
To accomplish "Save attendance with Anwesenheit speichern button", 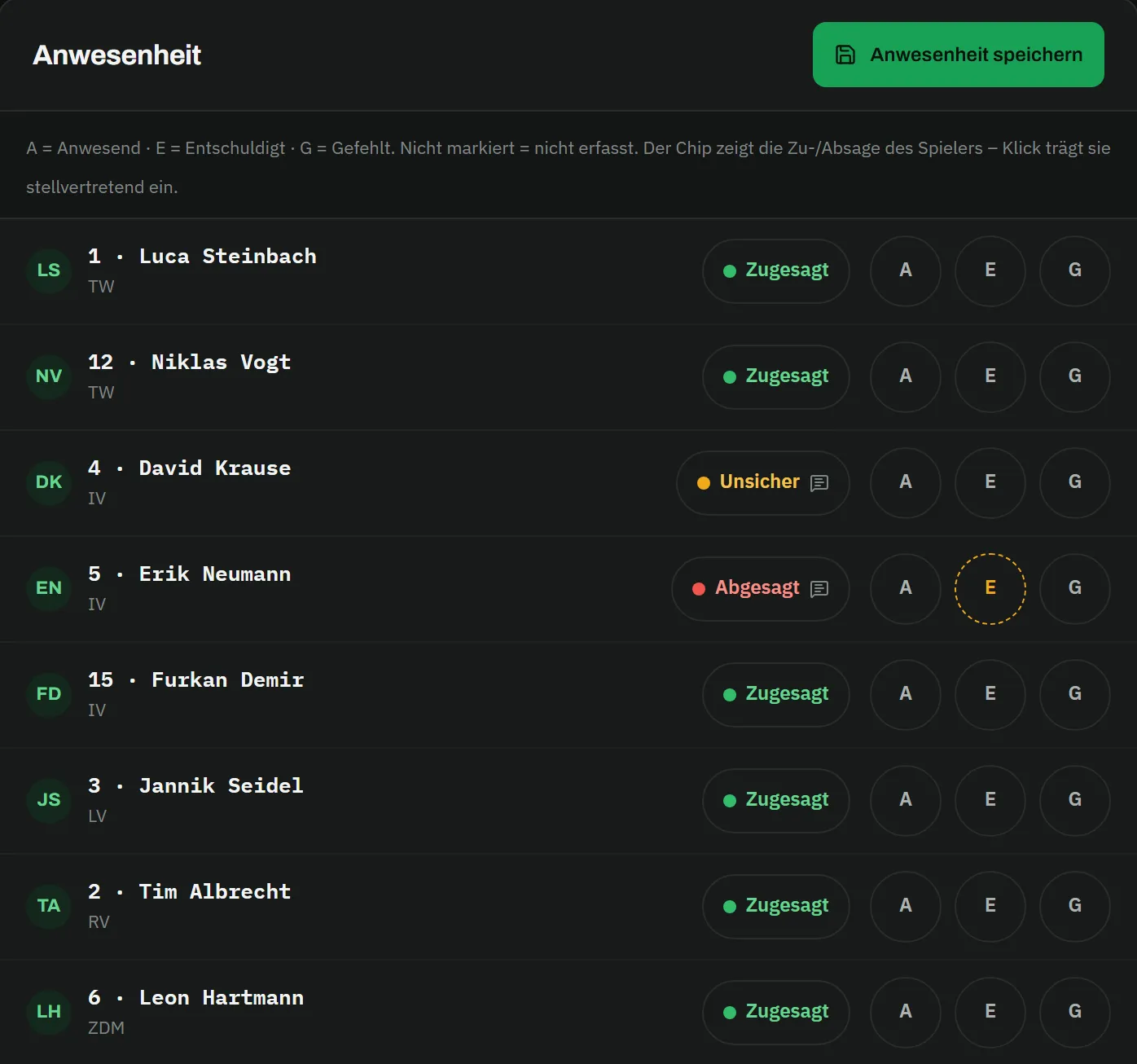I will [x=959, y=55].
